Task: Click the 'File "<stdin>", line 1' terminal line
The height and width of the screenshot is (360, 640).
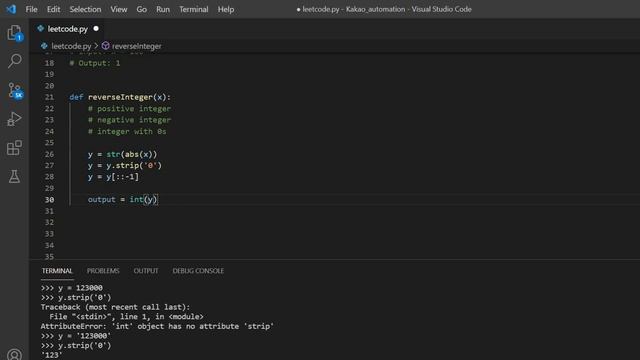Action: (126, 317)
